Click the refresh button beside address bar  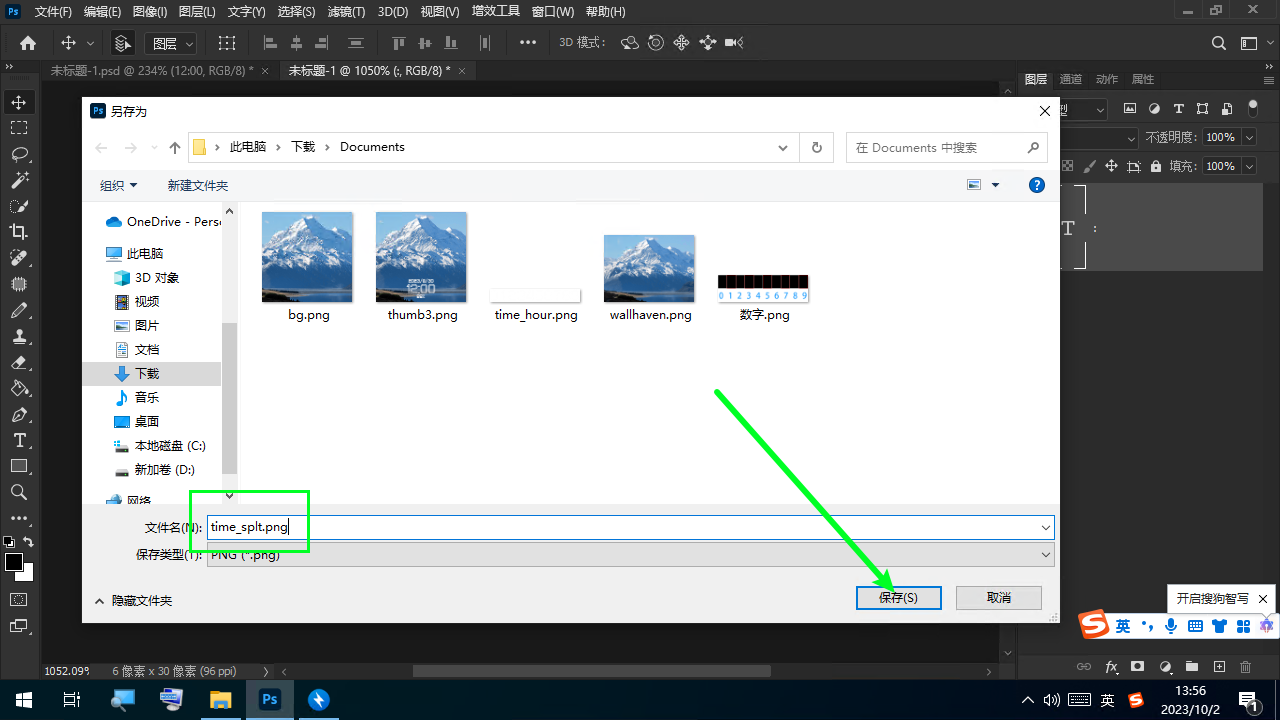(817, 147)
